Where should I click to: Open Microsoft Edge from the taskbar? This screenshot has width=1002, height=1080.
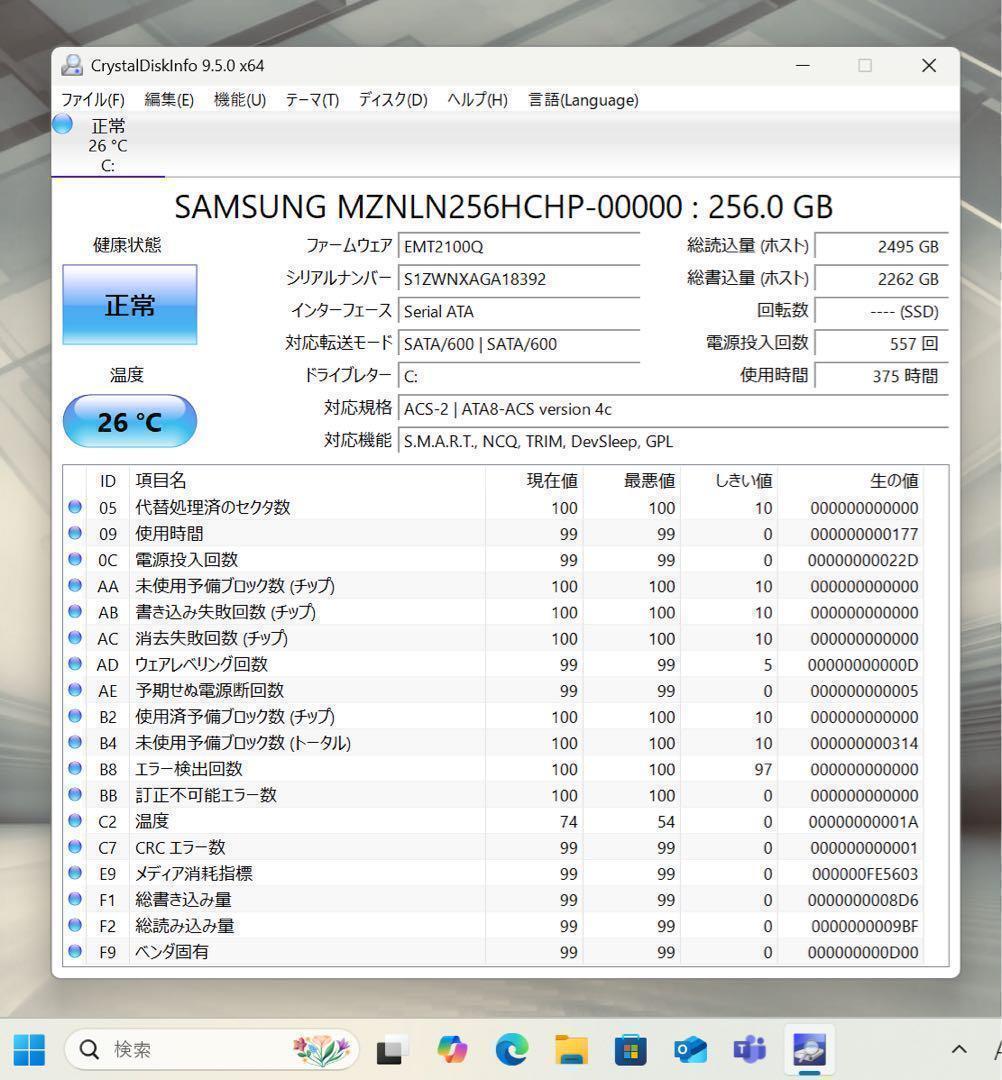click(512, 1050)
